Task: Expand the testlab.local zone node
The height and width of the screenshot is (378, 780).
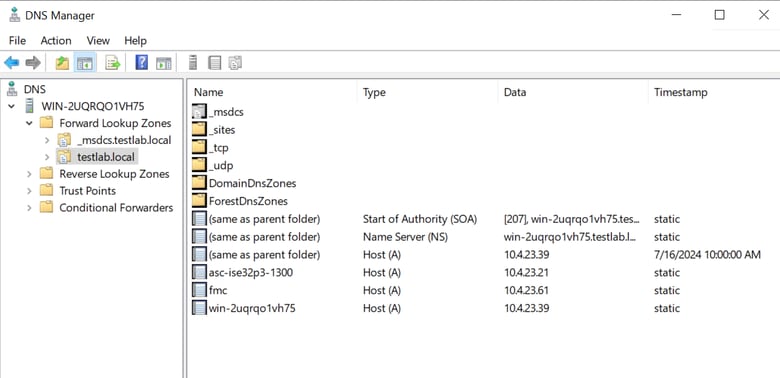Action: [47, 157]
